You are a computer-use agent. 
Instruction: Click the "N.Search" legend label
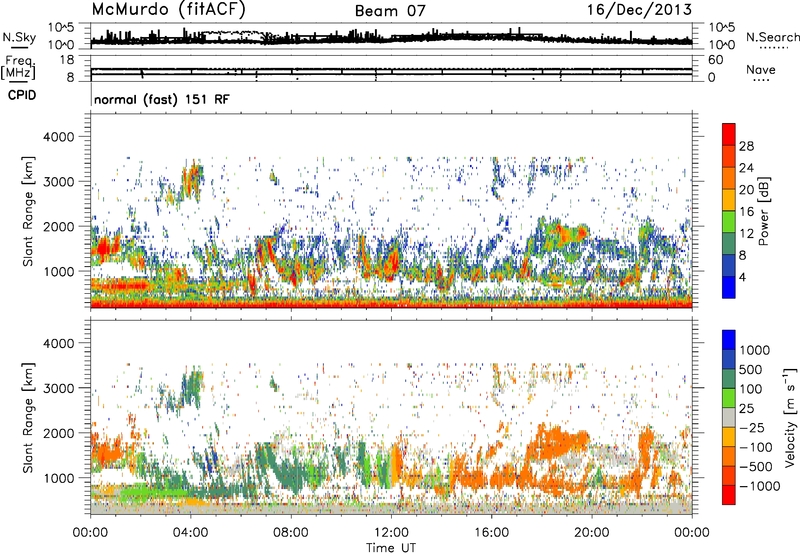click(773, 37)
